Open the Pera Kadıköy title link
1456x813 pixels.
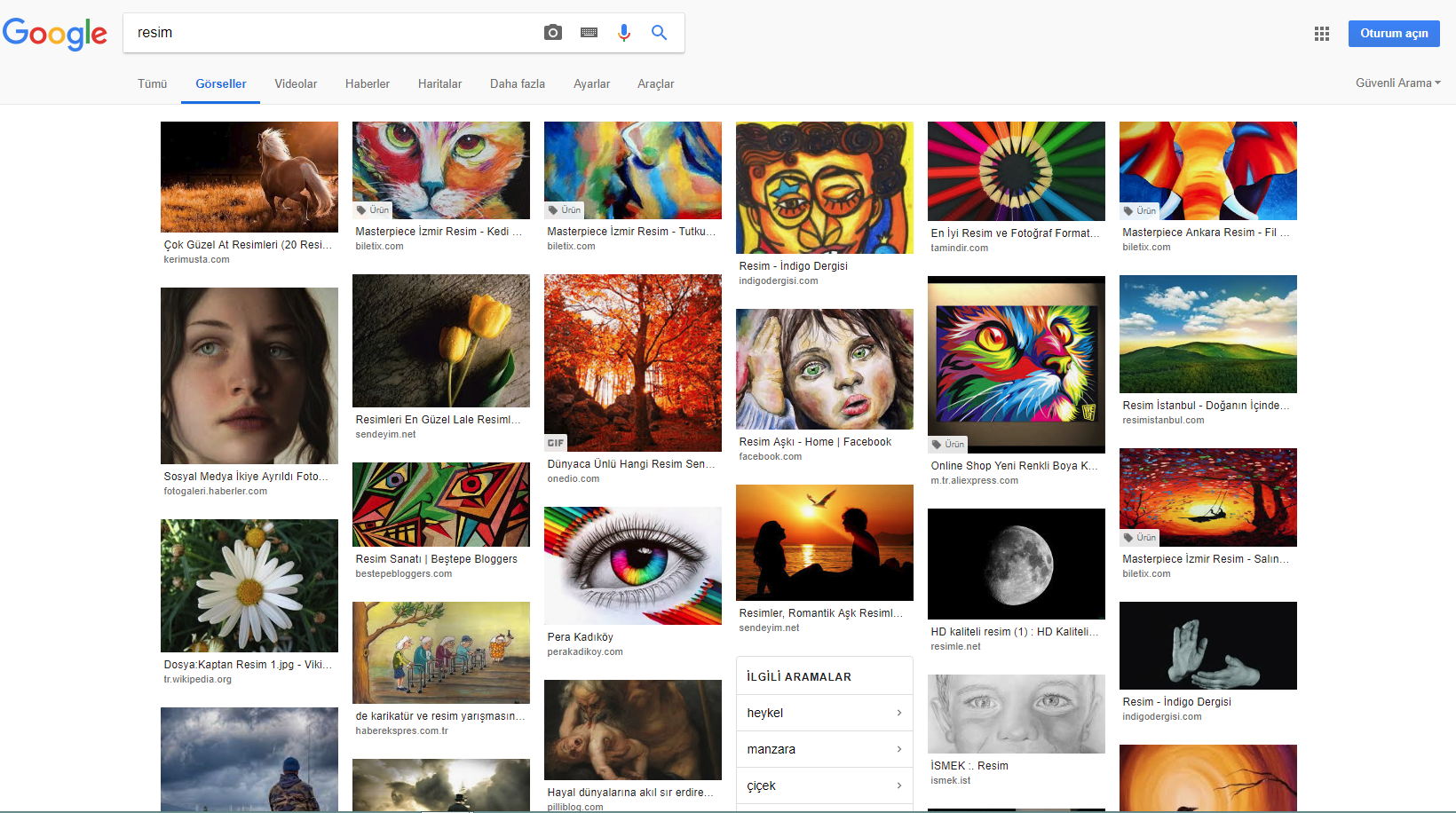click(581, 637)
